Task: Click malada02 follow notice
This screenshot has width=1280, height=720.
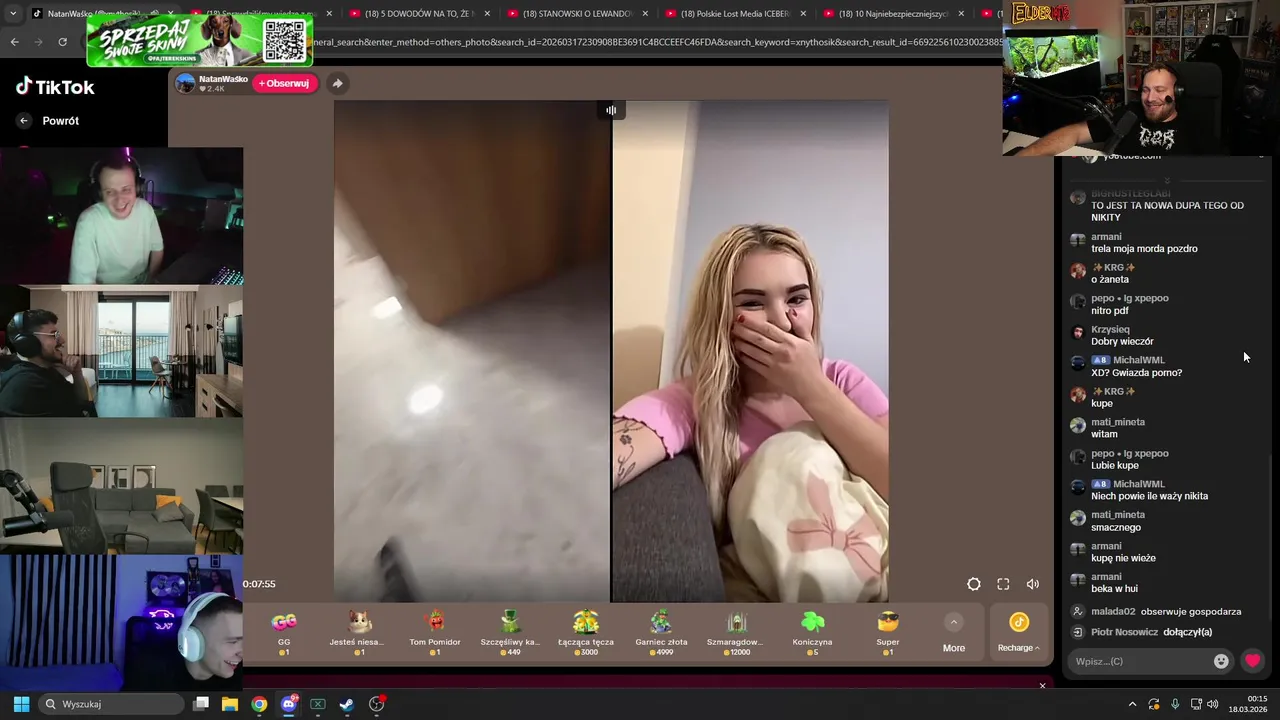Action: (1157, 611)
